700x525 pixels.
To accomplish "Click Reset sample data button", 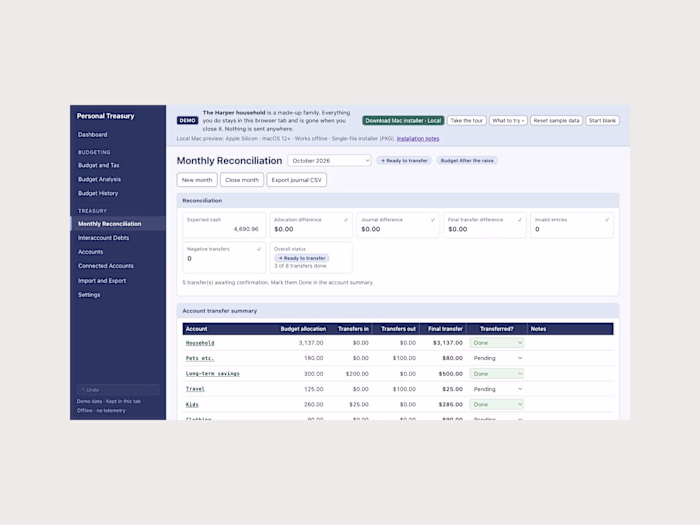I will [556, 121].
